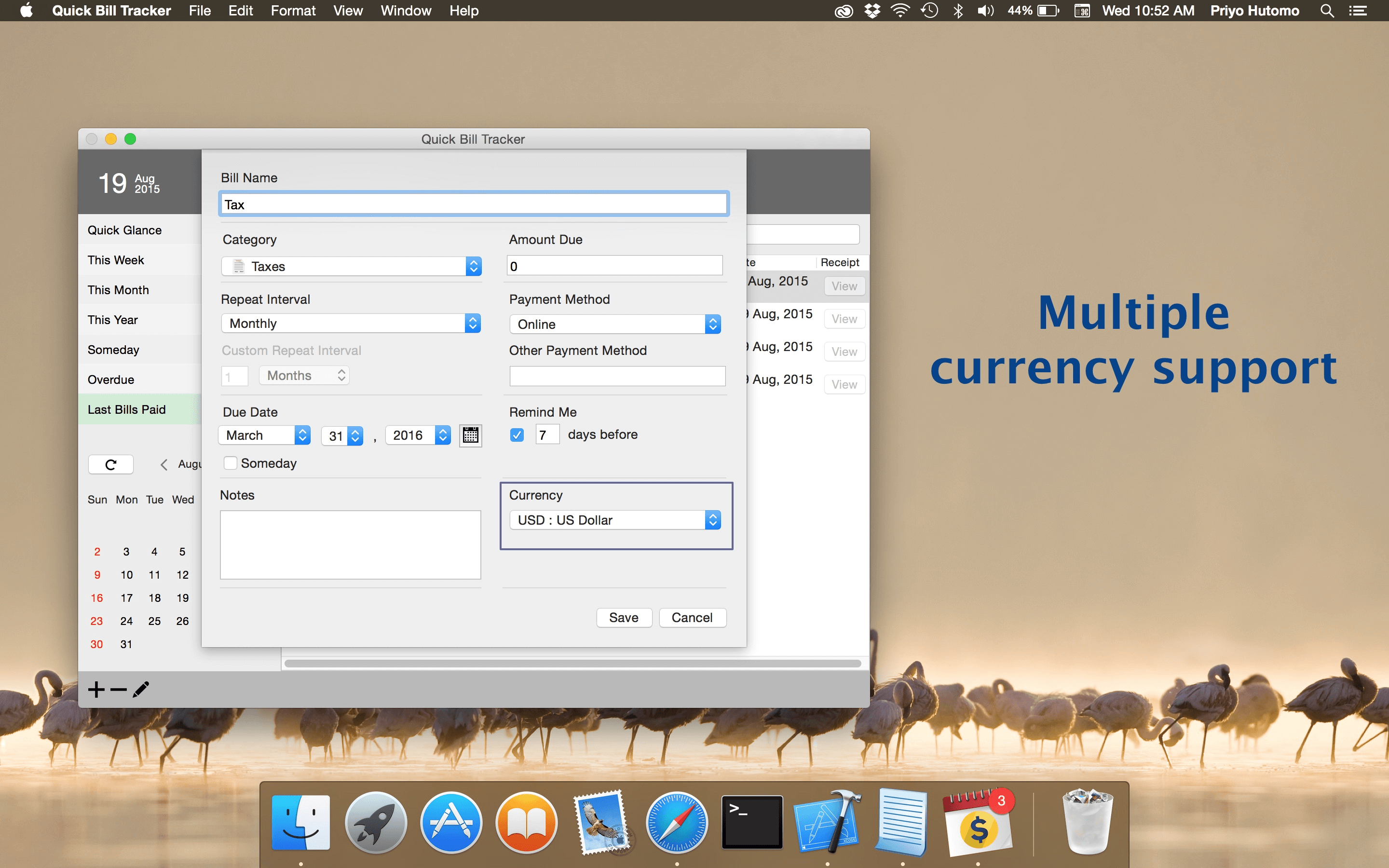Viewport: 1389px width, 868px height.
Task: Open the calendar date picker icon
Action: (470, 435)
